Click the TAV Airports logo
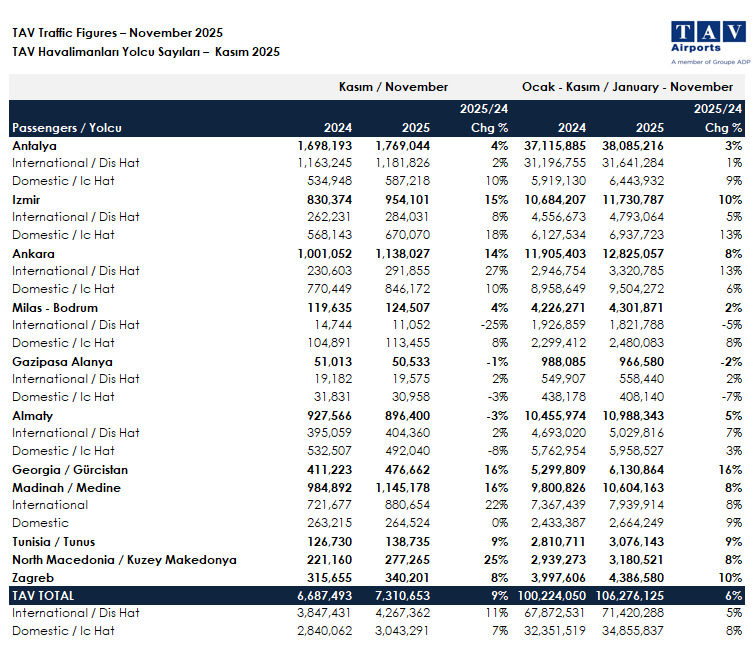This screenshot has width=754, height=651. (710, 42)
